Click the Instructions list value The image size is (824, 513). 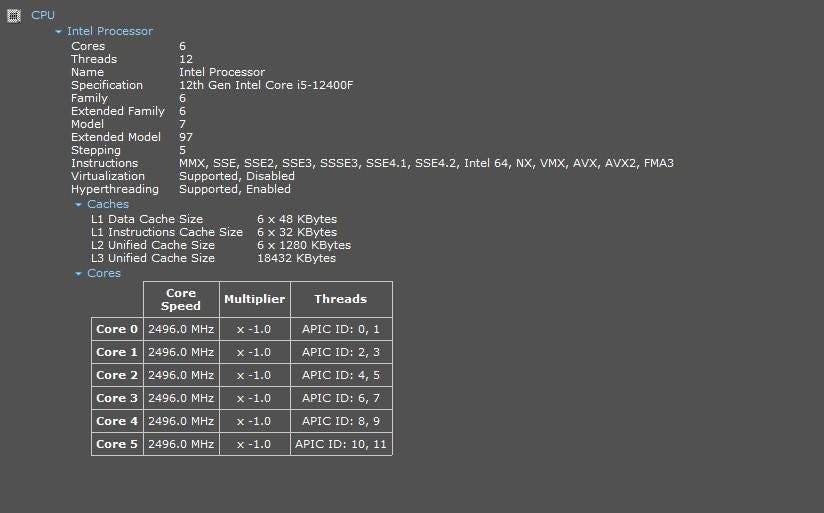(426, 163)
